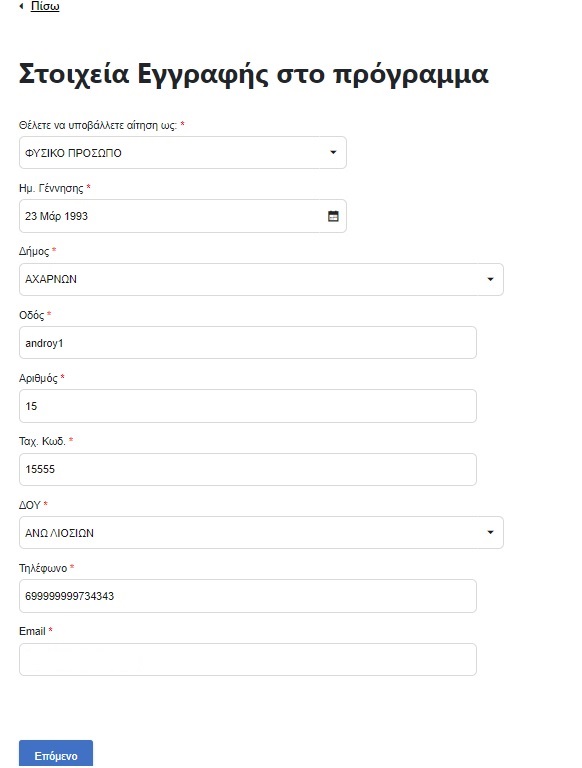Open the Δήμος dropdown showing ΑΧΑΡΝΩΝ
The width and height of the screenshot is (582, 768).
pos(261,279)
